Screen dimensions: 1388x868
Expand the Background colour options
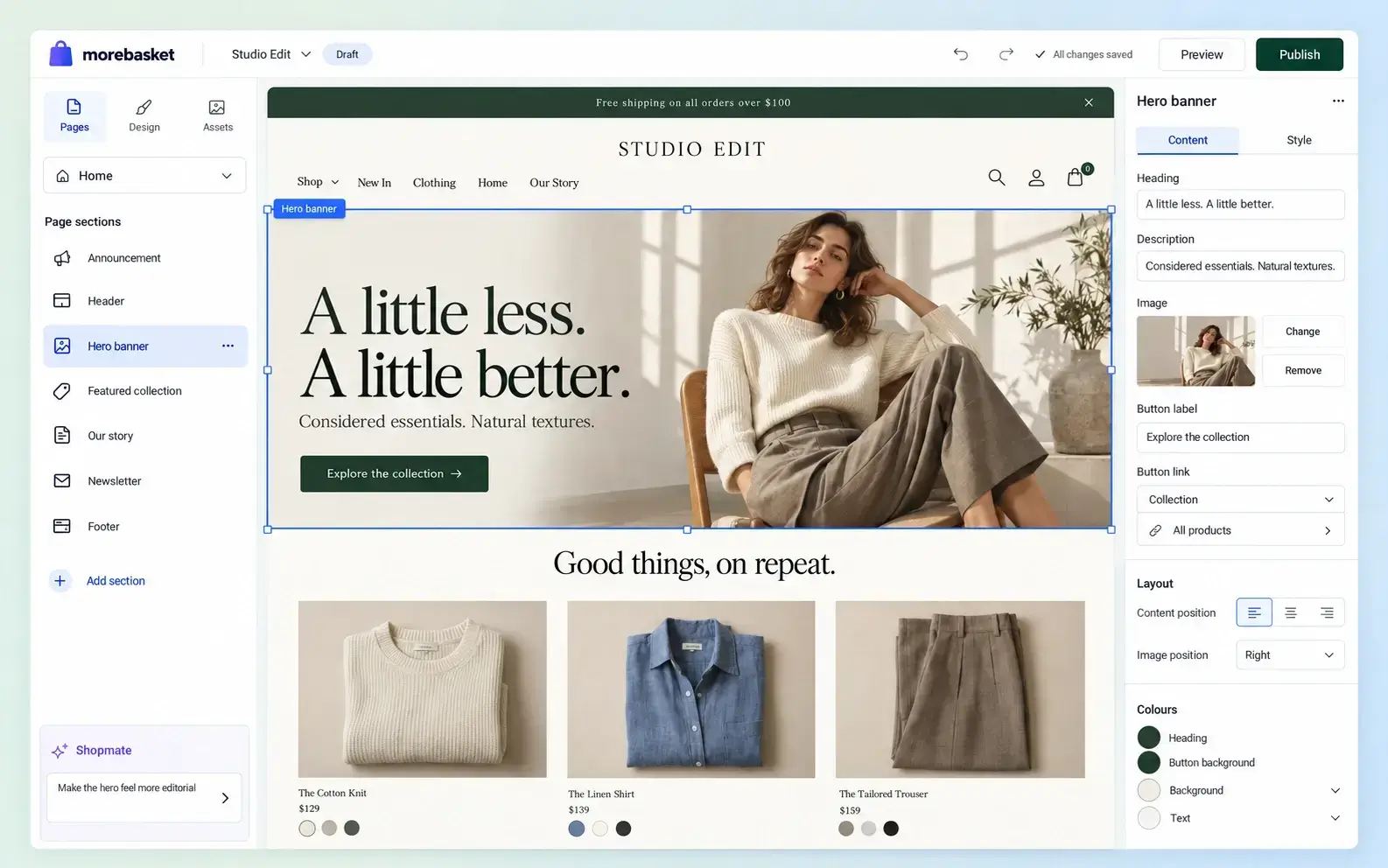(1335, 791)
